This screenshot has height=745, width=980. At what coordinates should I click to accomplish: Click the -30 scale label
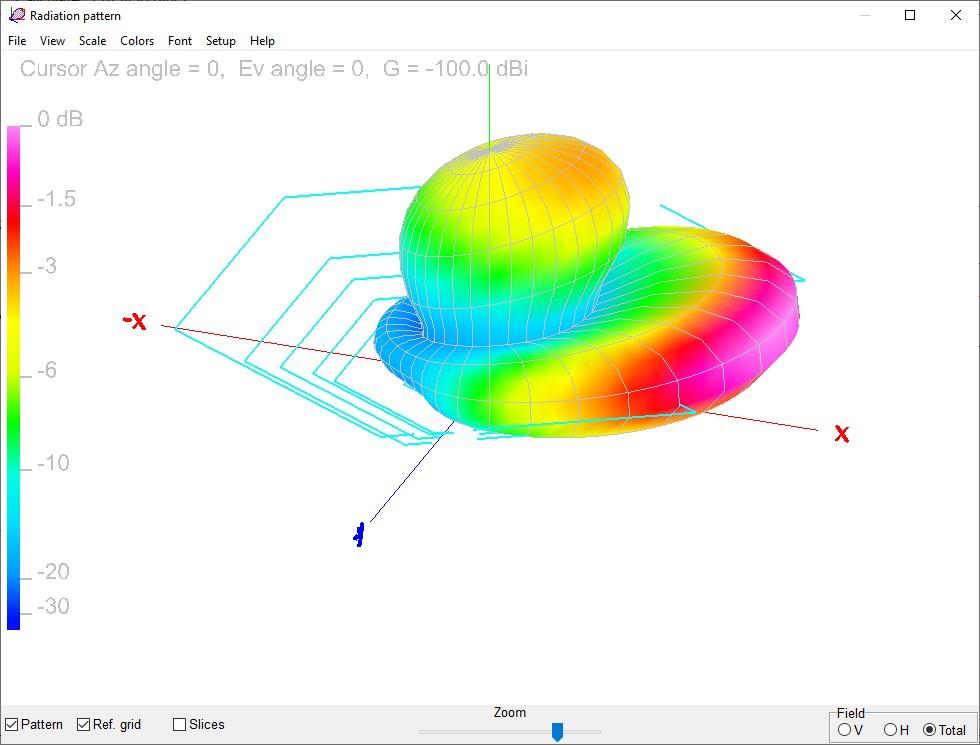point(53,606)
